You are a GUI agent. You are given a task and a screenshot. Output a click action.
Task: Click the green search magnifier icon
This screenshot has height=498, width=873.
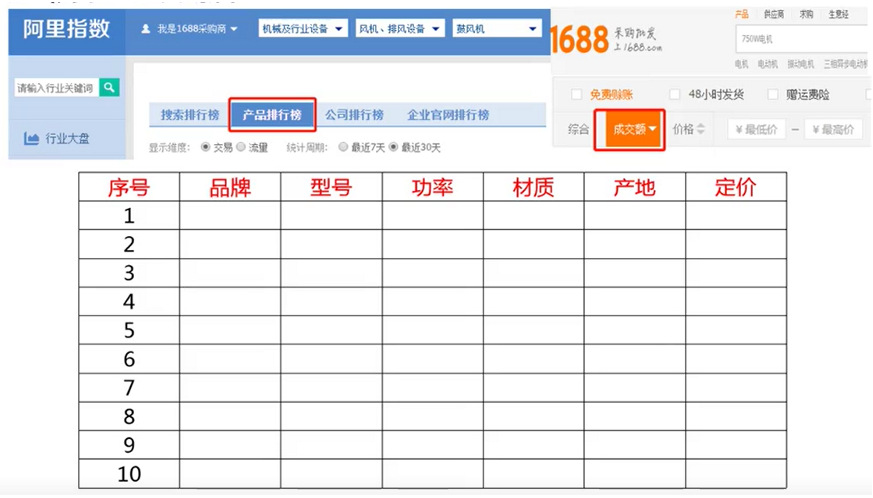pyautogui.click(x=110, y=88)
